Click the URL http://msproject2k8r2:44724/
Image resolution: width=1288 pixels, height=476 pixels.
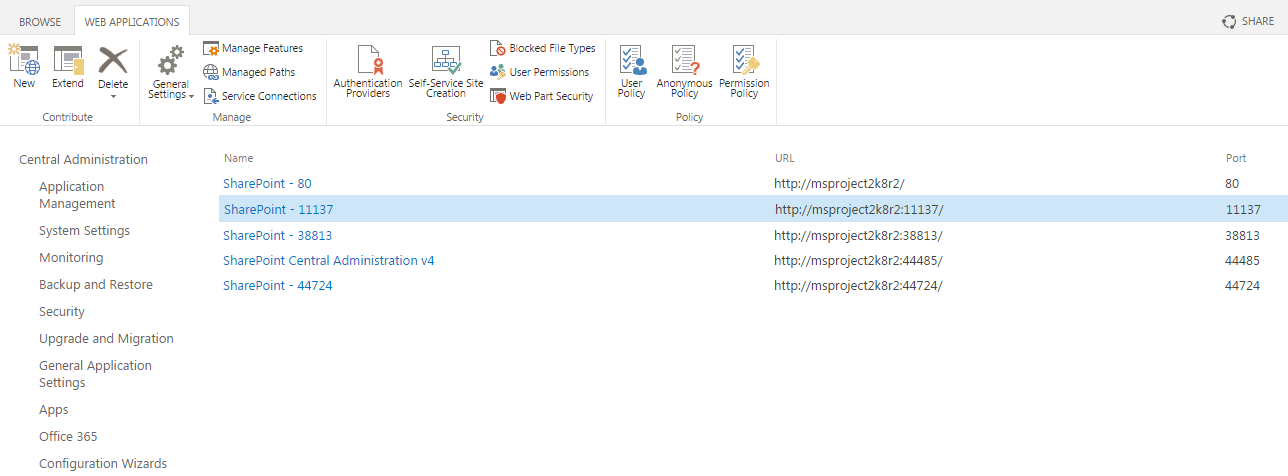(x=858, y=285)
